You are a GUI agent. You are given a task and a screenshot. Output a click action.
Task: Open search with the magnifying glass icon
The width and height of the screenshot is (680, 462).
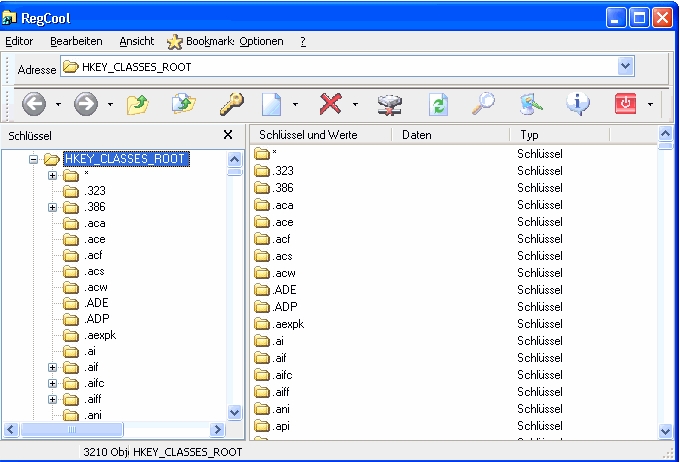pos(484,103)
